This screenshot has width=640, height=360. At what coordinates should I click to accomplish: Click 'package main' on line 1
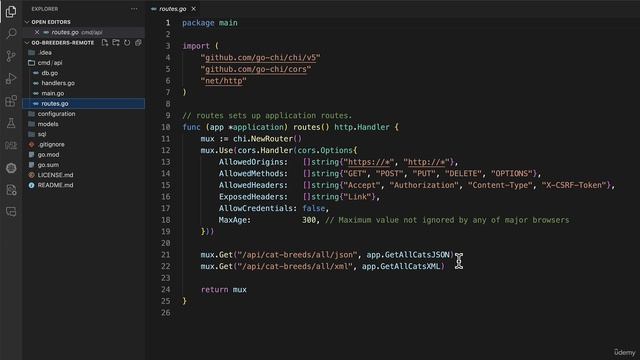(x=210, y=23)
